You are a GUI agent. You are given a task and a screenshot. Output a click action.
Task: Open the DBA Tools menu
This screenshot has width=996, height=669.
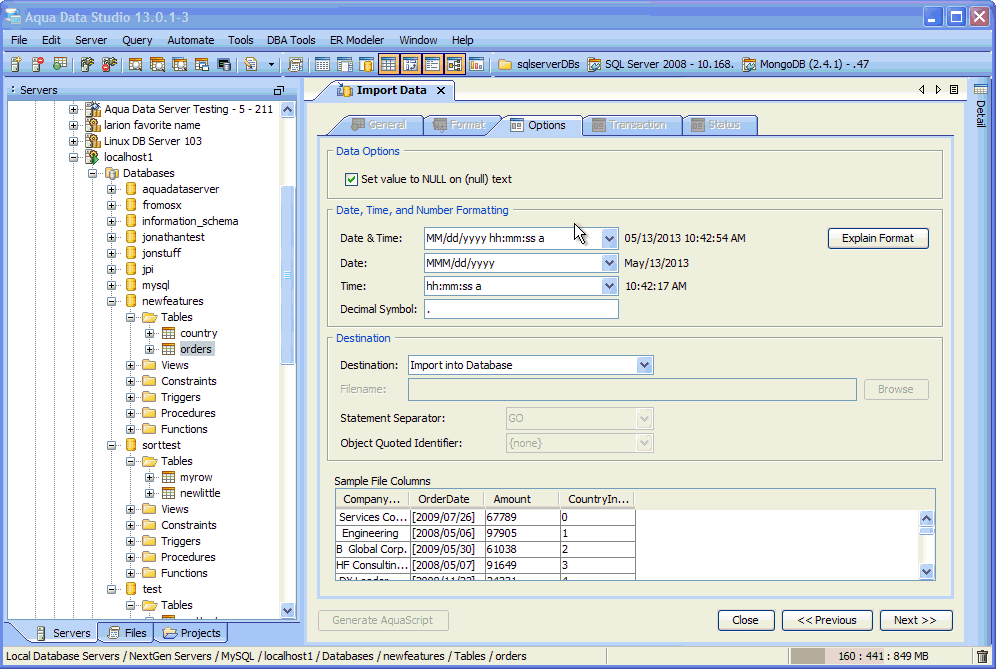coord(291,40)
